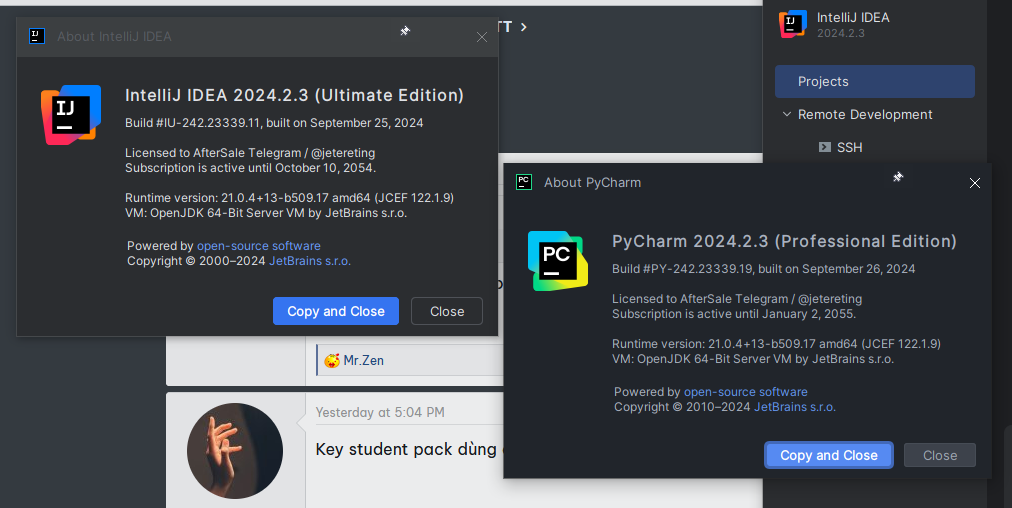Click IntelliJ IDEA icon in welcome sidebar
Screen dimensions: 1012x508
tap(793, 24)
